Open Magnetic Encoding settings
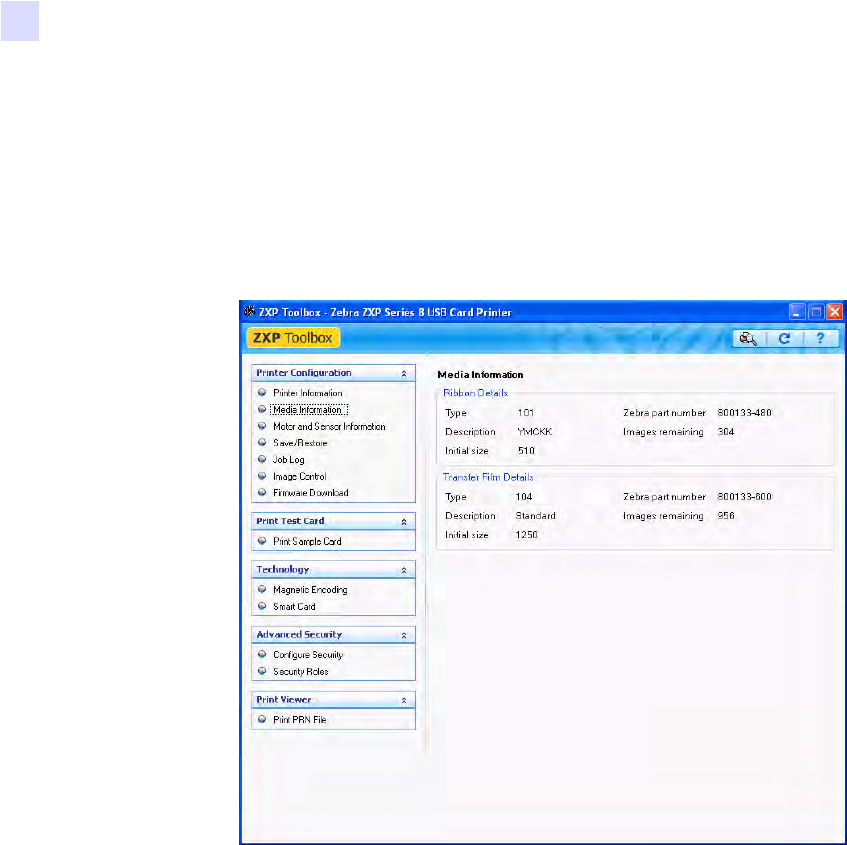Image resolution: width=847 pixels, height=845 pixels. click(310, 590)
